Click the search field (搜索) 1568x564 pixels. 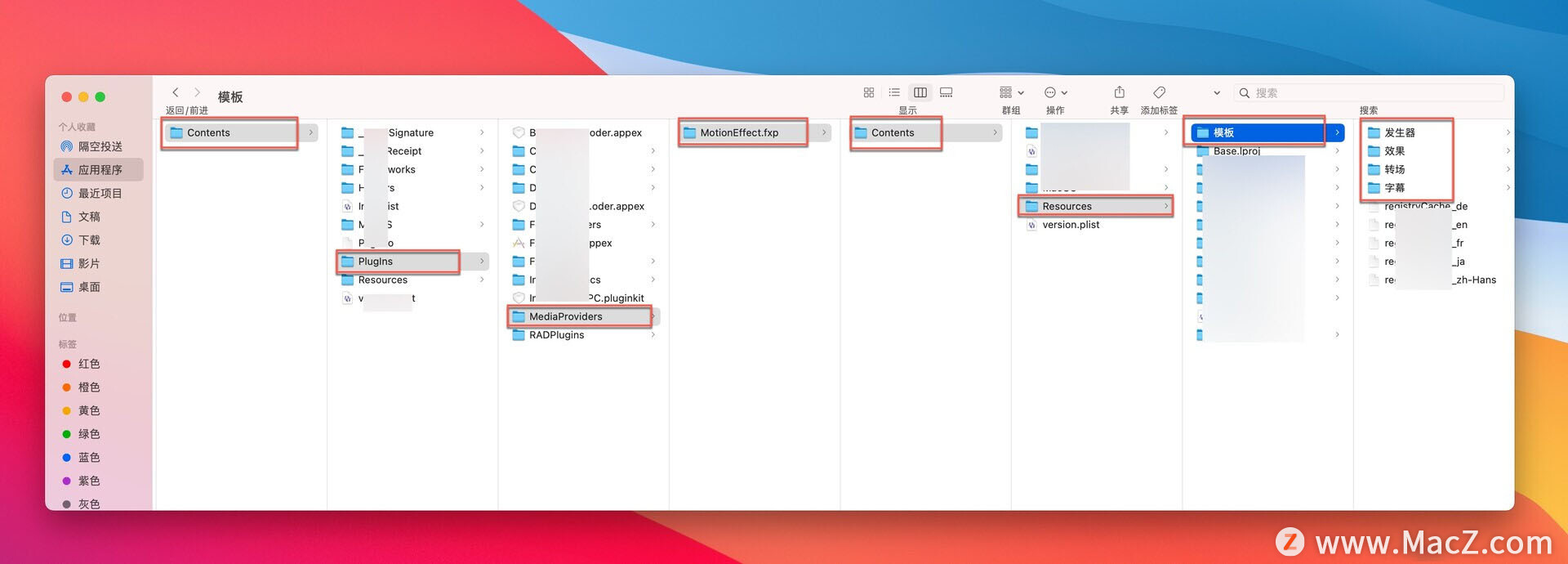[x=1369, y=93]
